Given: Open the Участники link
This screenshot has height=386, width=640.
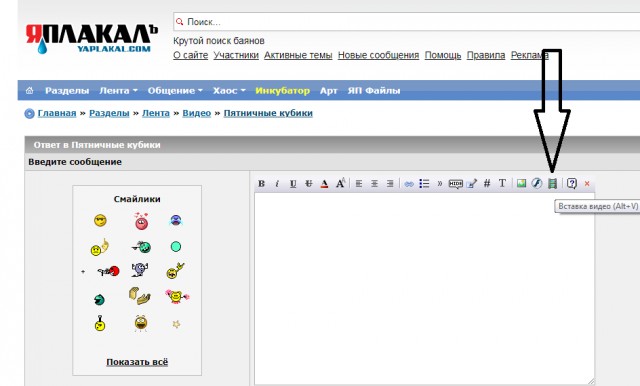Looking at the screenshot, I should 236,55.
